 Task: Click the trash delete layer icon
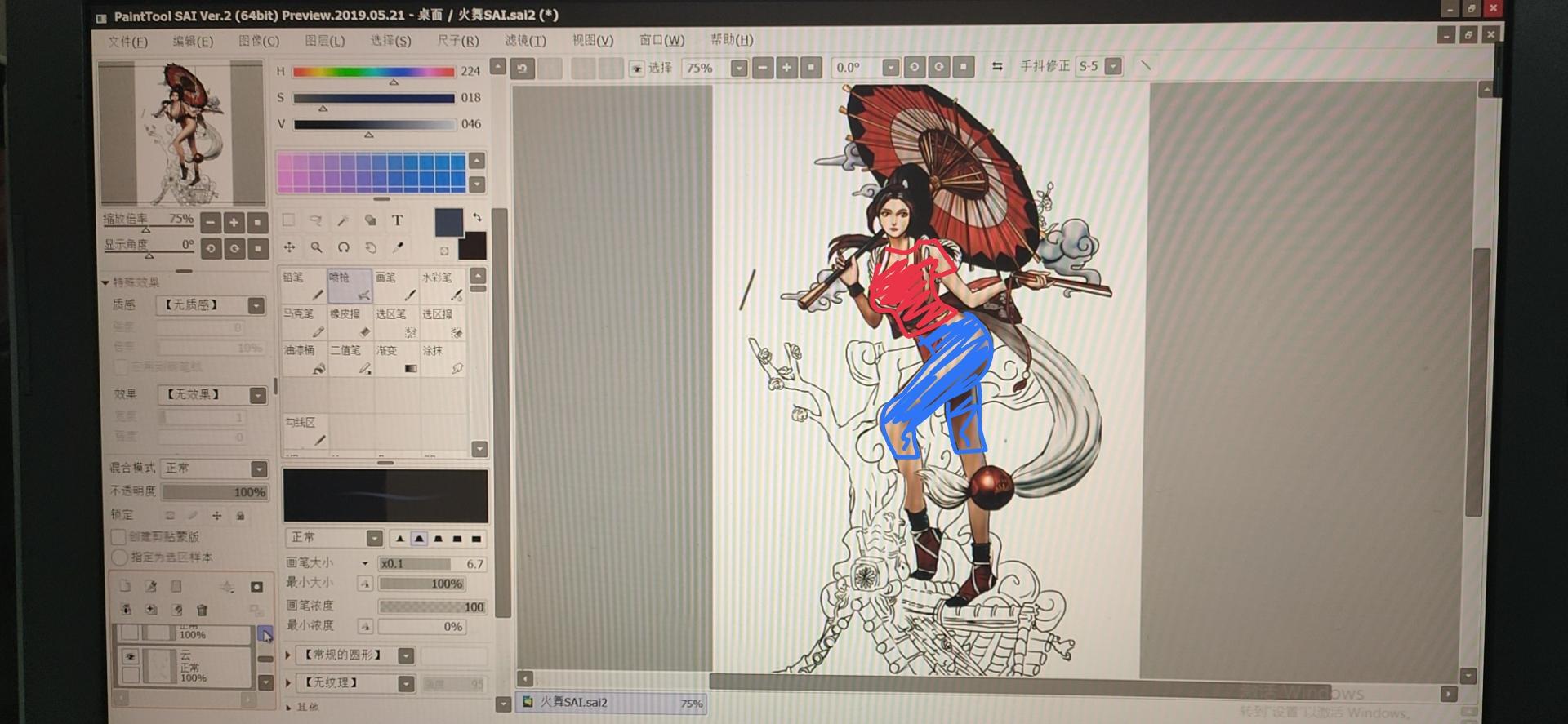202,610
